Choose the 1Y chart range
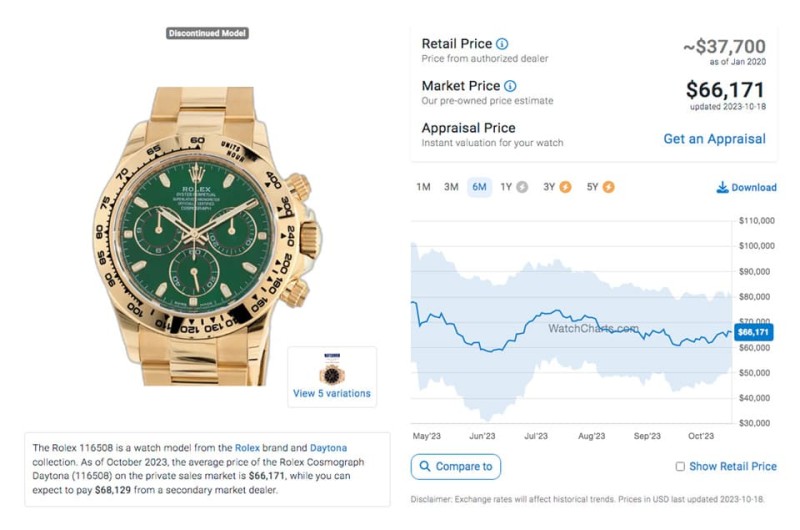 506,187
